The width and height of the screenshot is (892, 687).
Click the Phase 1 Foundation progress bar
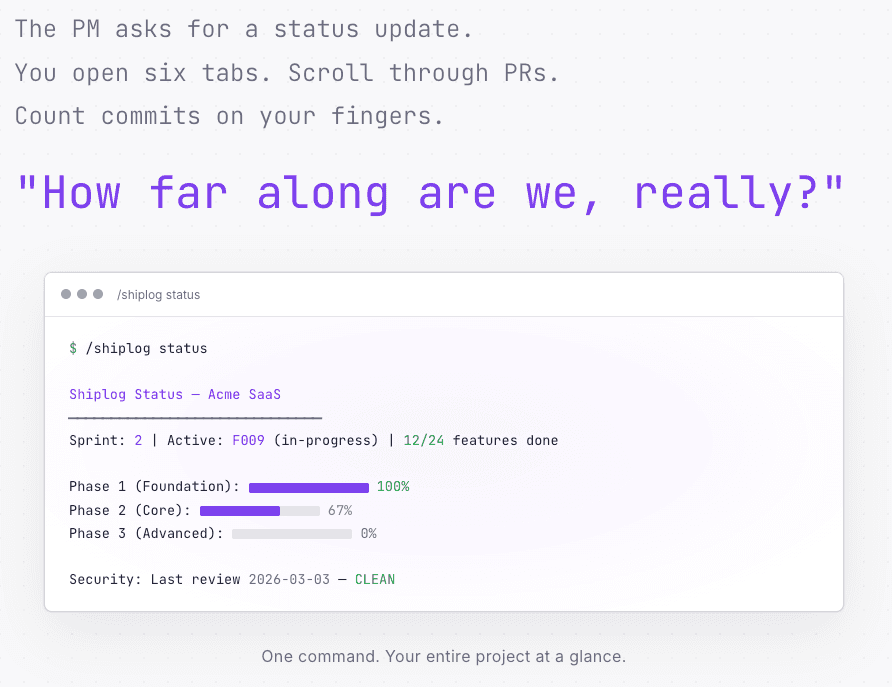tap(309, 487)
